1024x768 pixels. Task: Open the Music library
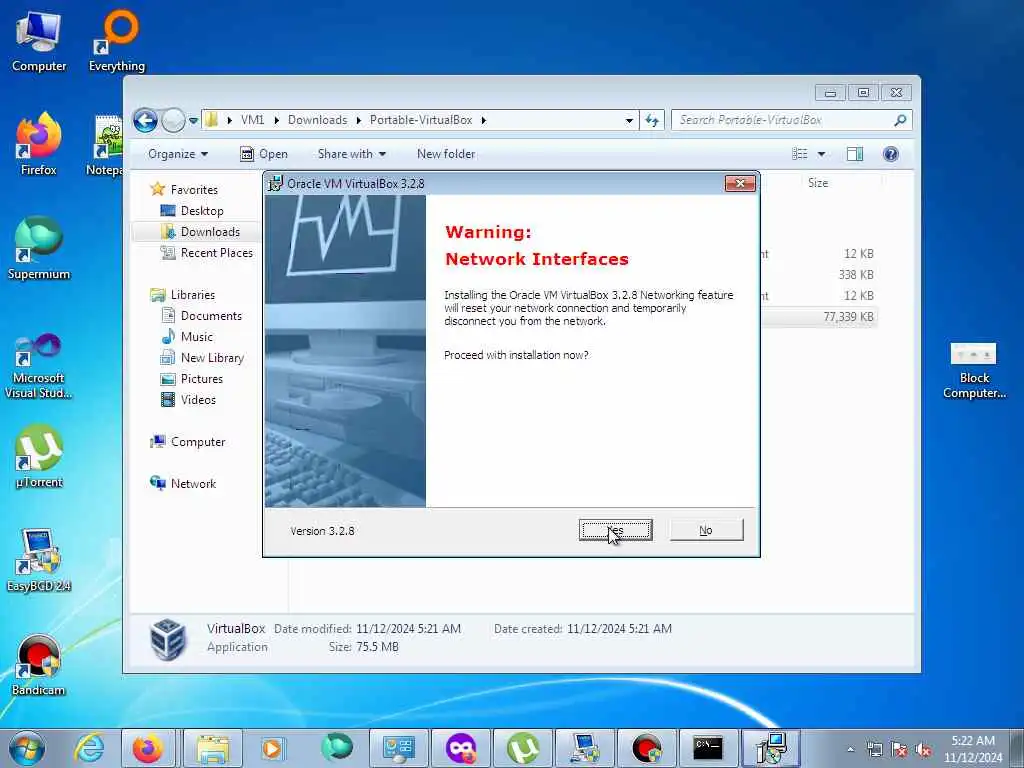point(196,337)
